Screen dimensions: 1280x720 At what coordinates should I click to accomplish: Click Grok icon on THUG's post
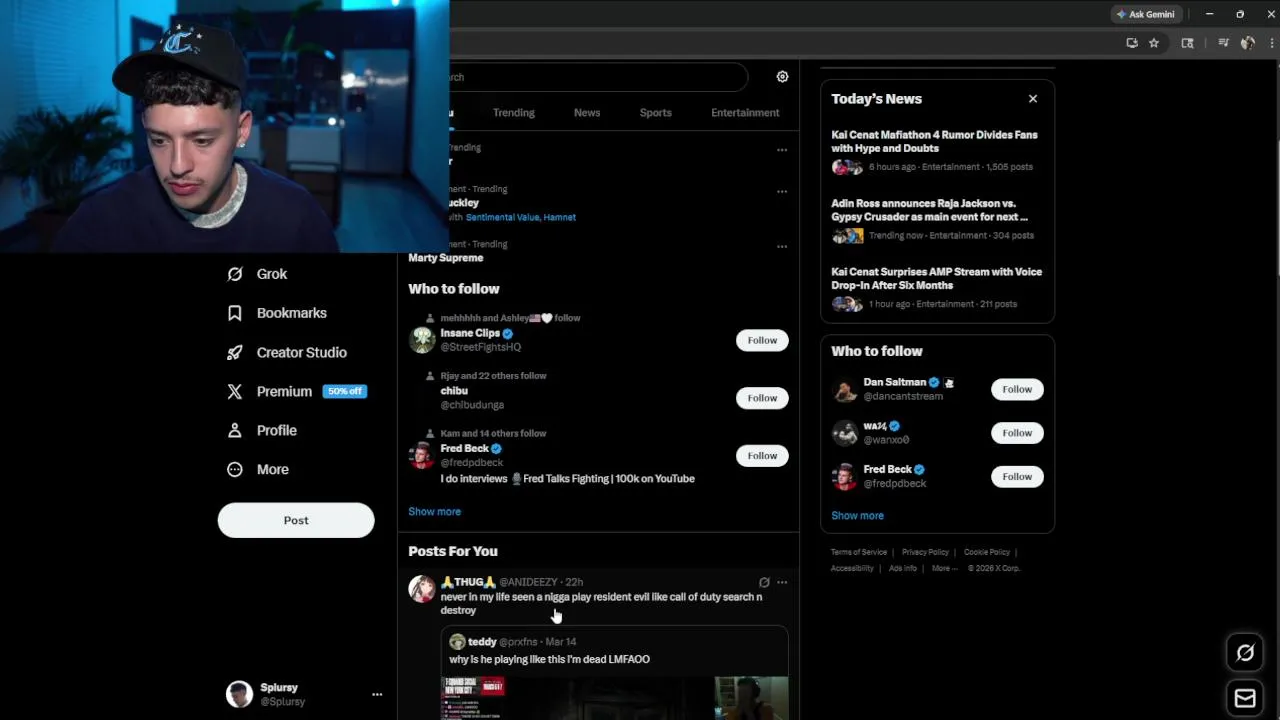[764, 582]
